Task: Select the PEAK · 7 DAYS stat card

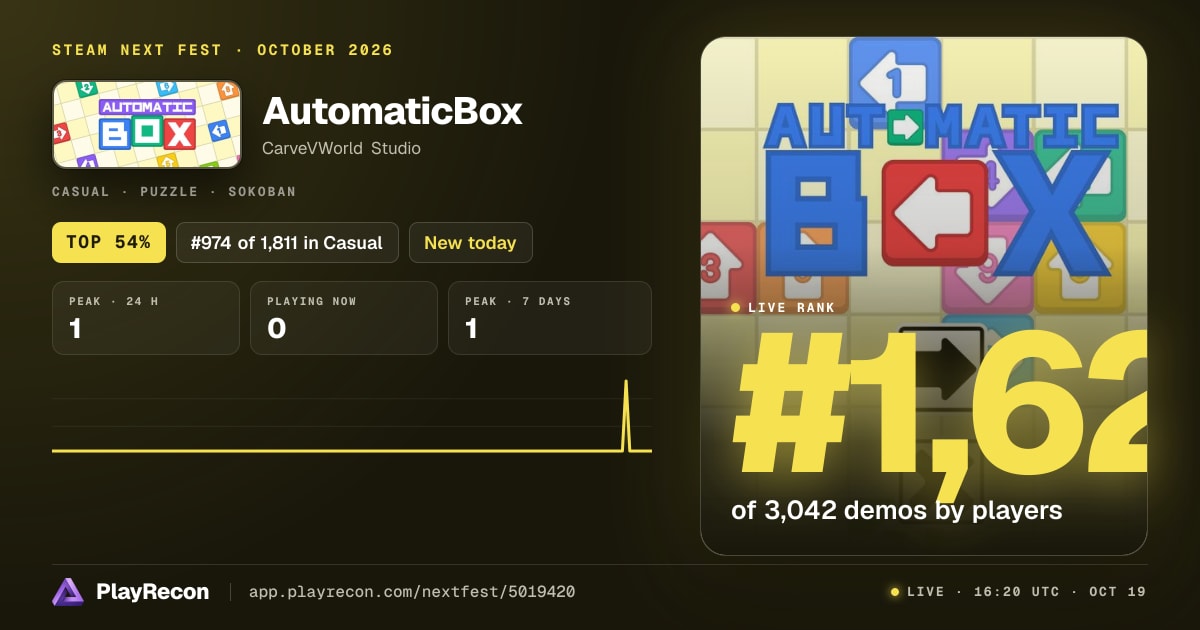Action: [x=550, y=318]
